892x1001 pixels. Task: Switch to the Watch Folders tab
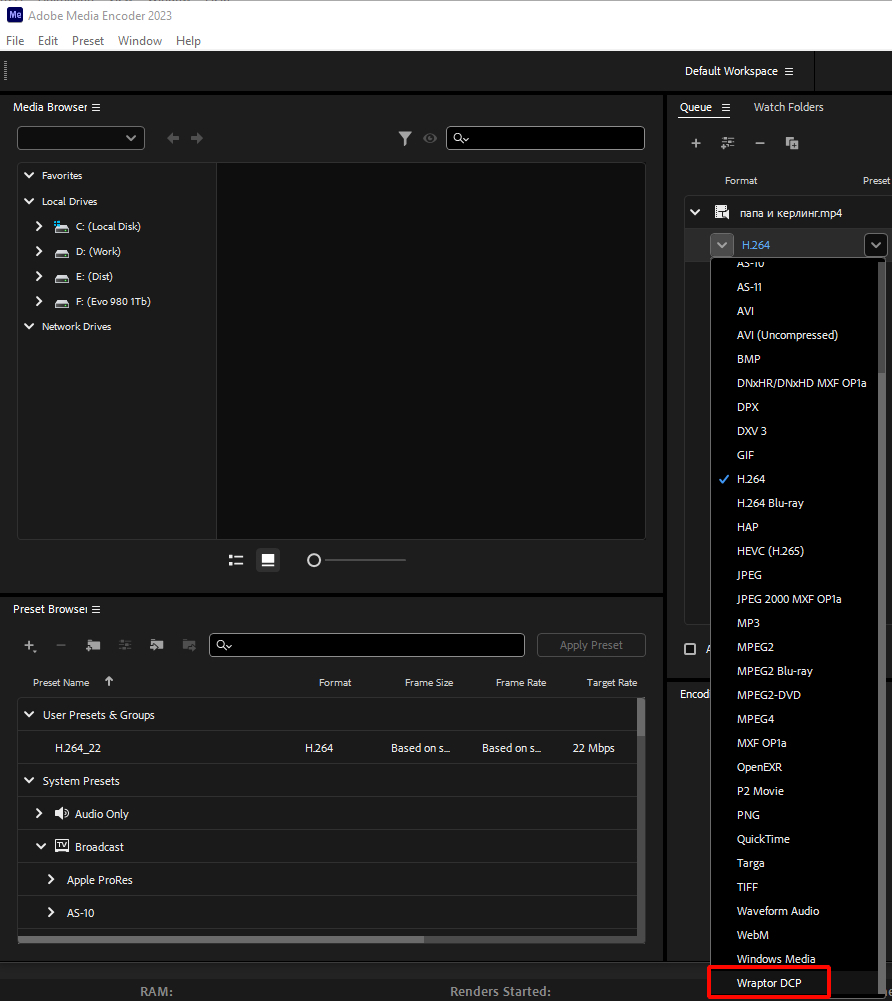788,107
